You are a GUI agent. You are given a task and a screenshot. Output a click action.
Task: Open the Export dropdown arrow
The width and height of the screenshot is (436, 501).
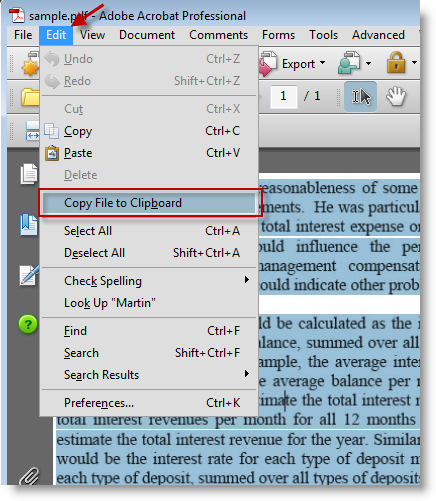pos(322,62)
